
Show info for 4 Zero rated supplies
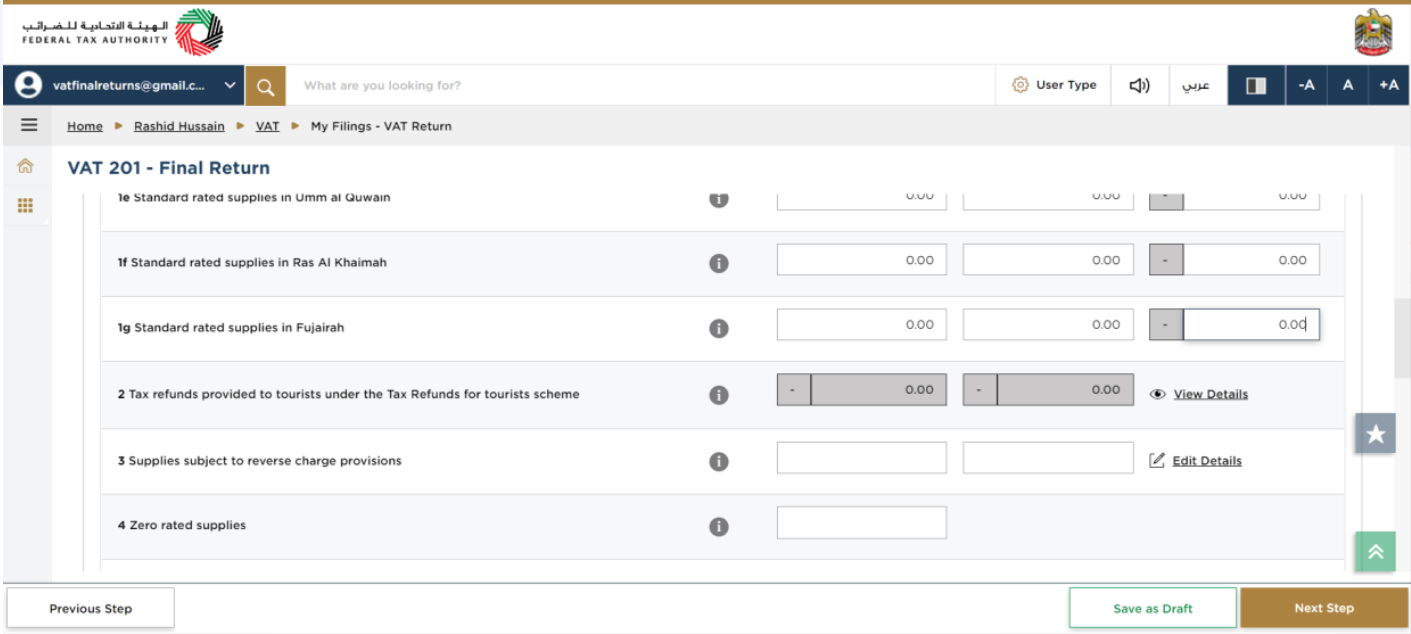point(718,526)
